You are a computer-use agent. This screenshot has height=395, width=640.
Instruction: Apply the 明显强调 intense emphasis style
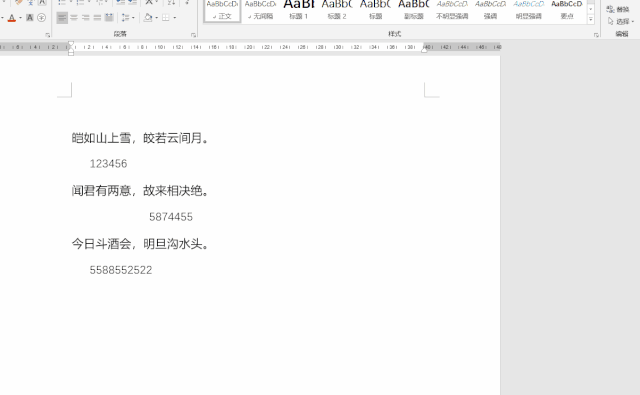tap(529, 11)
